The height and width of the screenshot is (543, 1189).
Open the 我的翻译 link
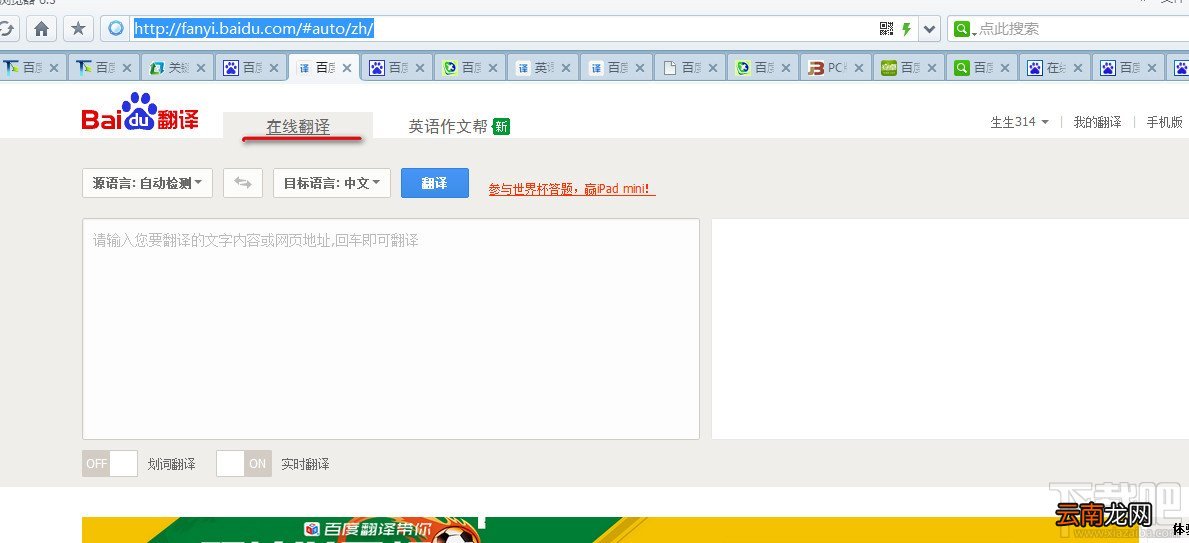(1097, 122)
